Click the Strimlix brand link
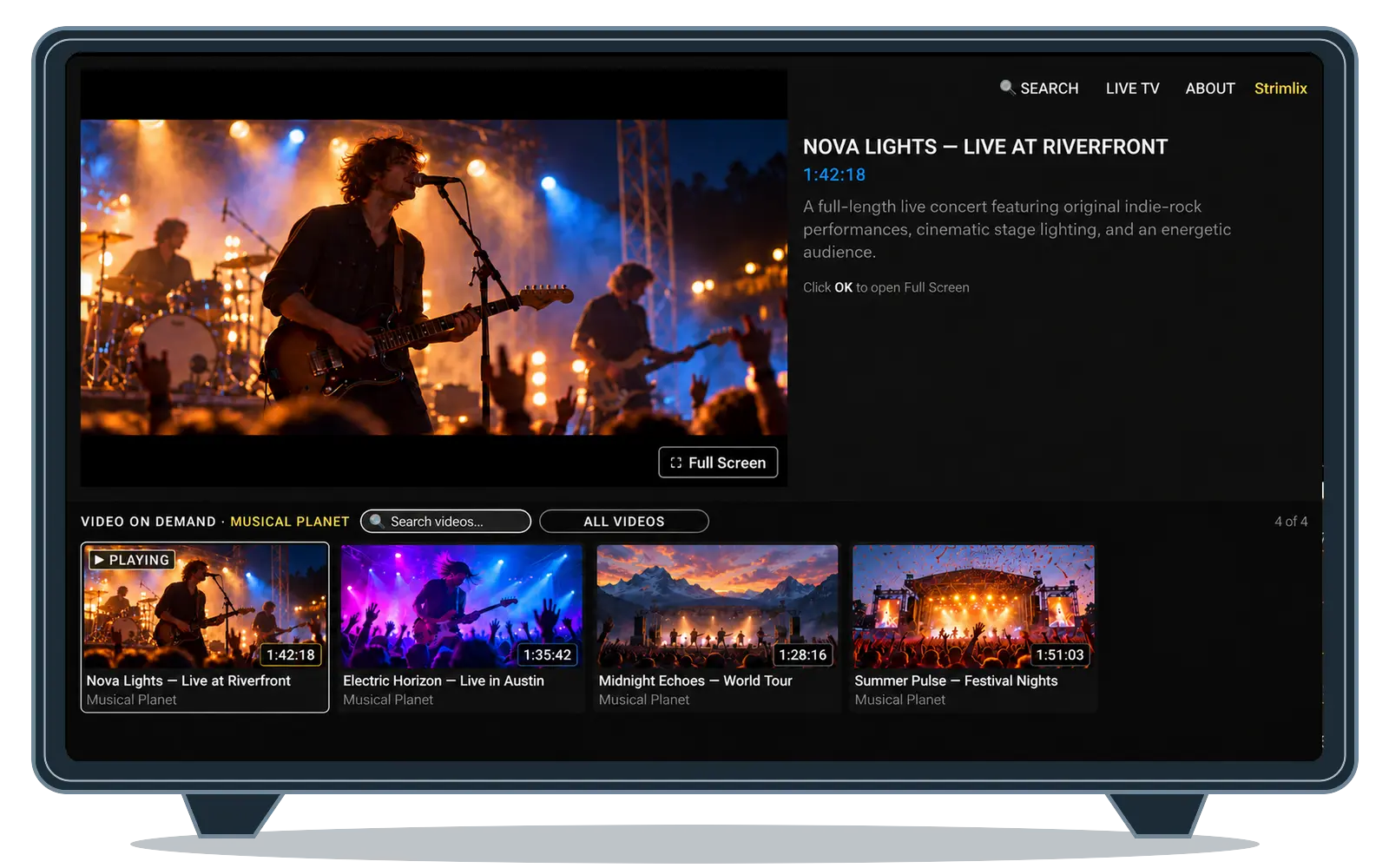 (x=1280, y=89)
